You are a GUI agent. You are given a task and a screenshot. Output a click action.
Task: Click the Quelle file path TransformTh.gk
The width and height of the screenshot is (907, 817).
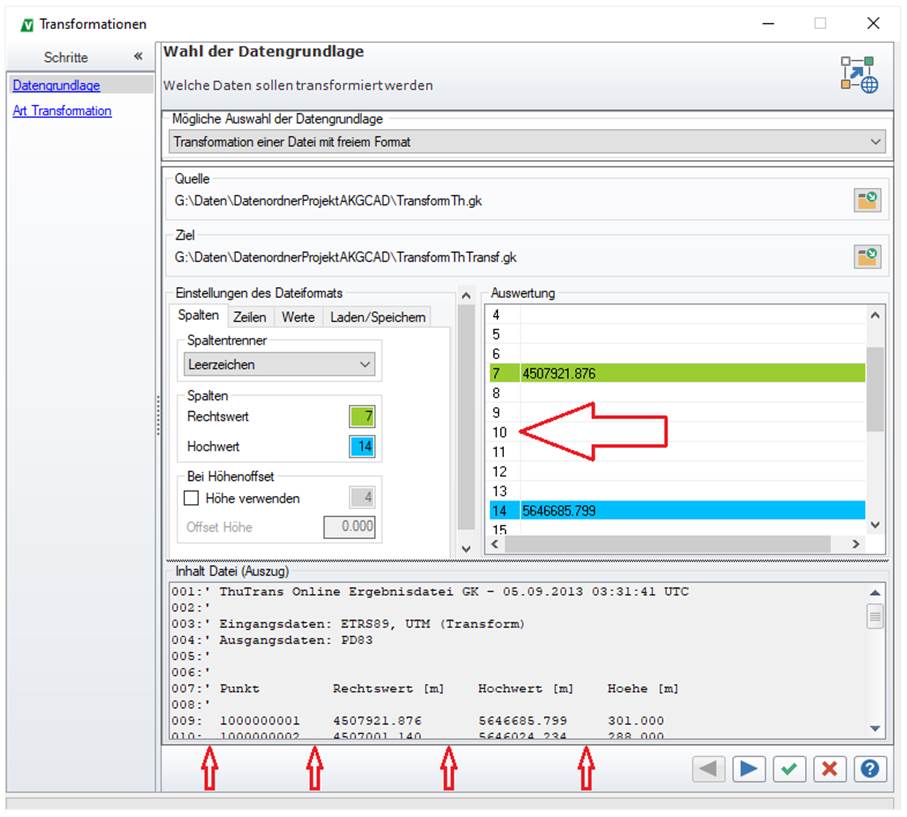tap(329, 201)
